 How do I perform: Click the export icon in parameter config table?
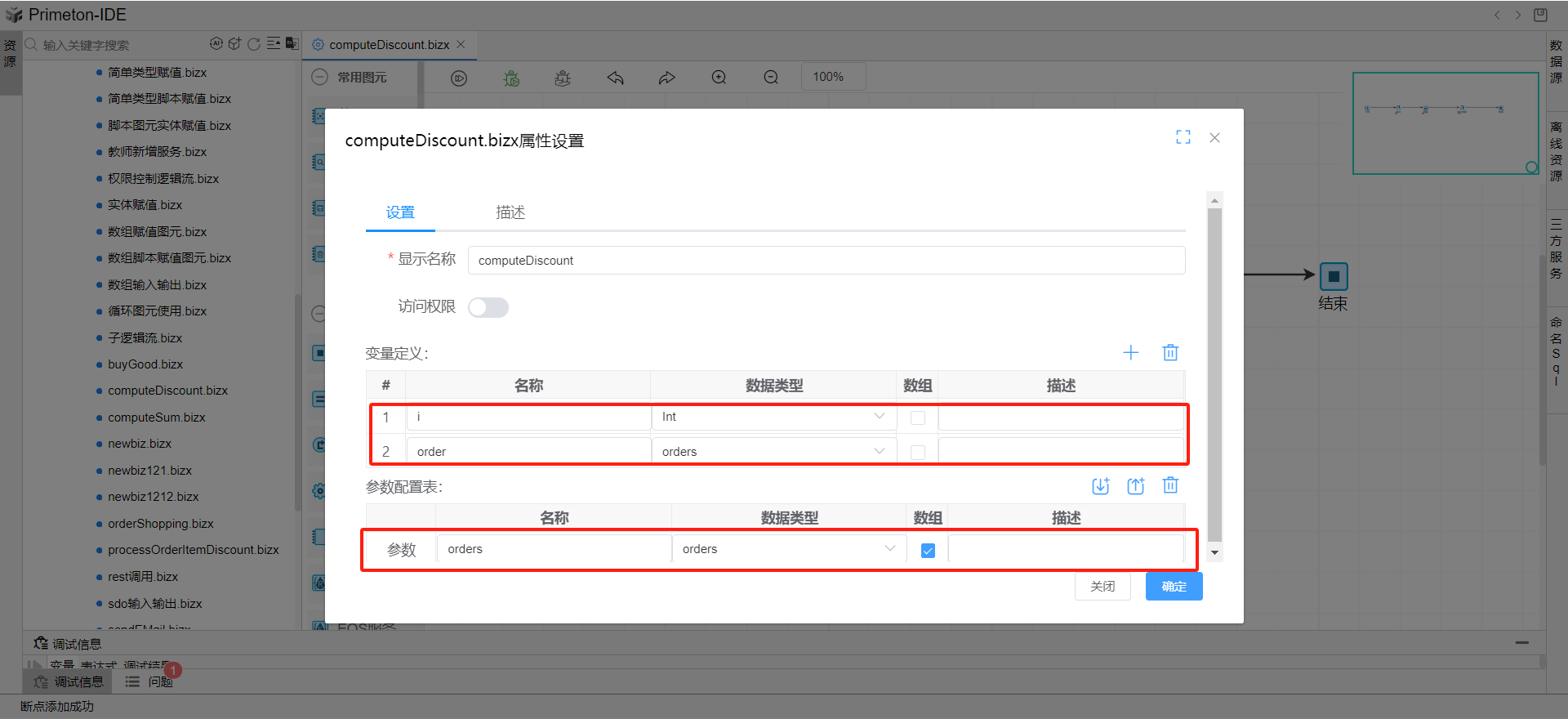1136,486
